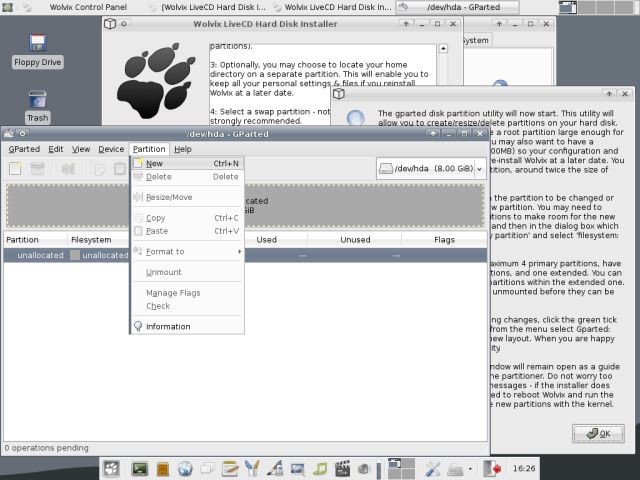
Task: Choose New from the Partition menu
Action: coord(155,164)
